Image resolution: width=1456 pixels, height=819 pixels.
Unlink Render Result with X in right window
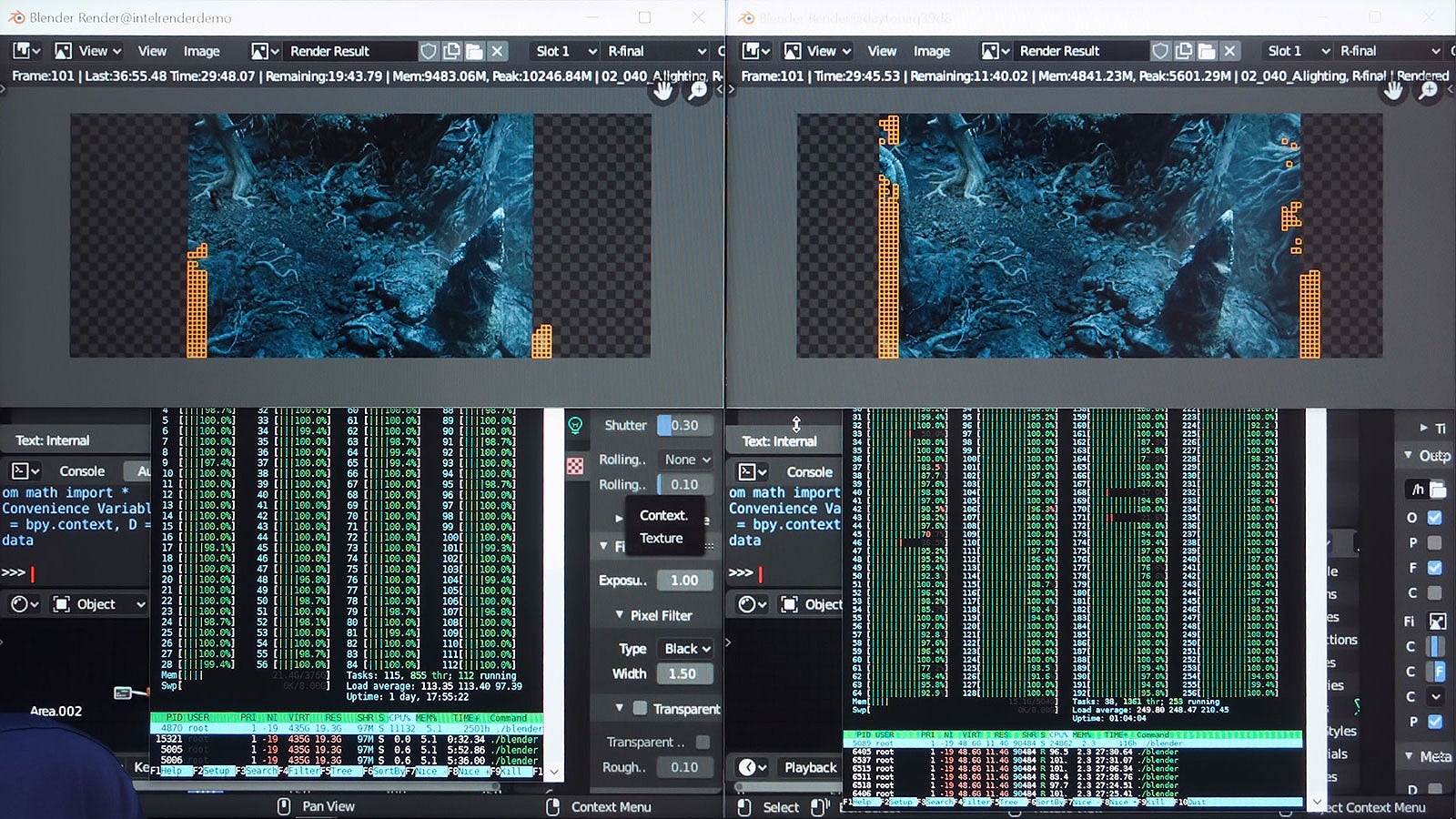tap(1229, 51)
